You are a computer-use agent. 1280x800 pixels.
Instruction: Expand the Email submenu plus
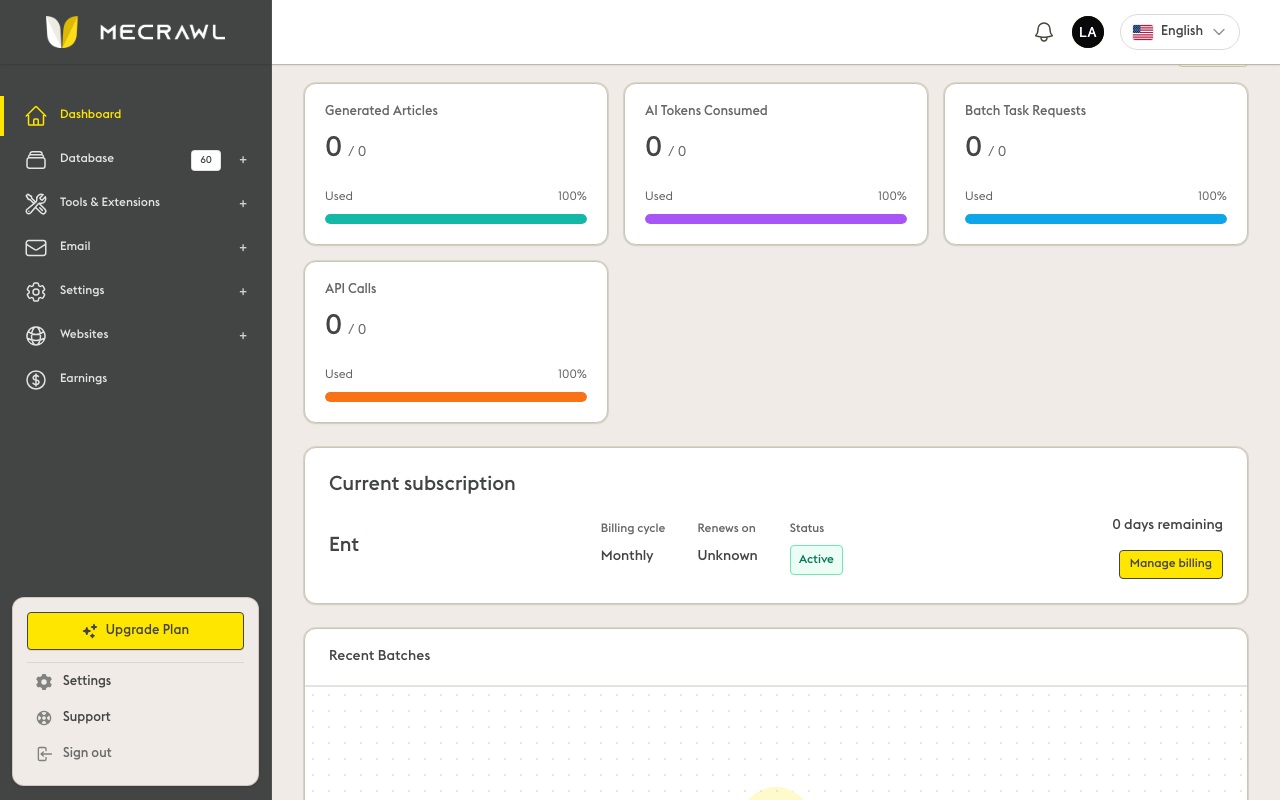click(x=243, y=247)
